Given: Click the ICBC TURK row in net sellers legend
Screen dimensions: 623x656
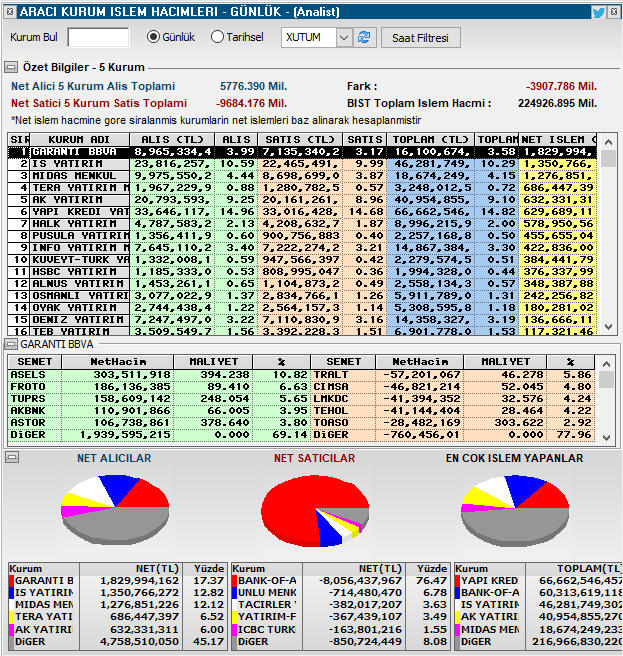Looking at the screenshot, I should tap(341, 629).
